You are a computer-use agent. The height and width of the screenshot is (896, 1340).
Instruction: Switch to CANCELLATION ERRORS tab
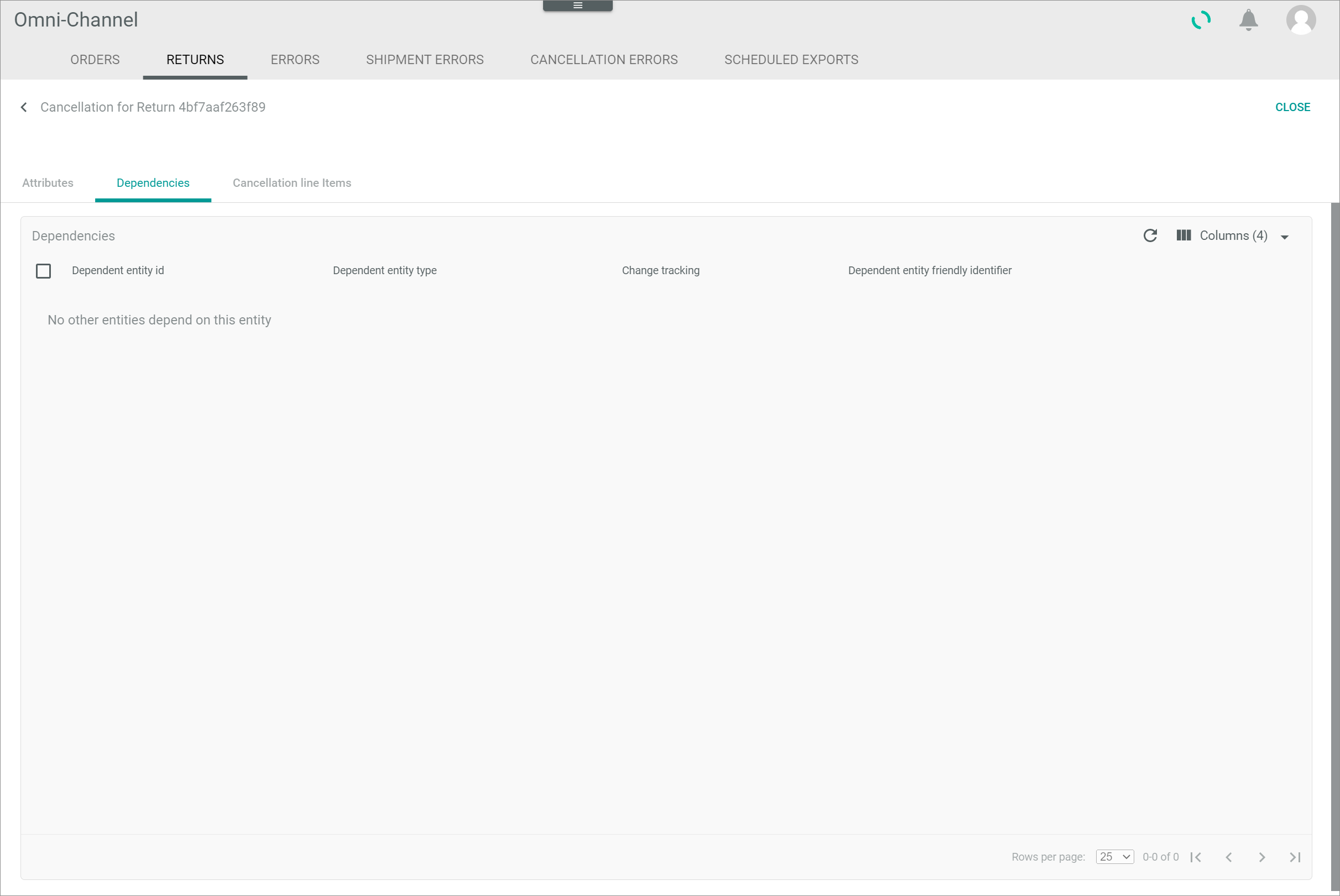coord(604,60)
